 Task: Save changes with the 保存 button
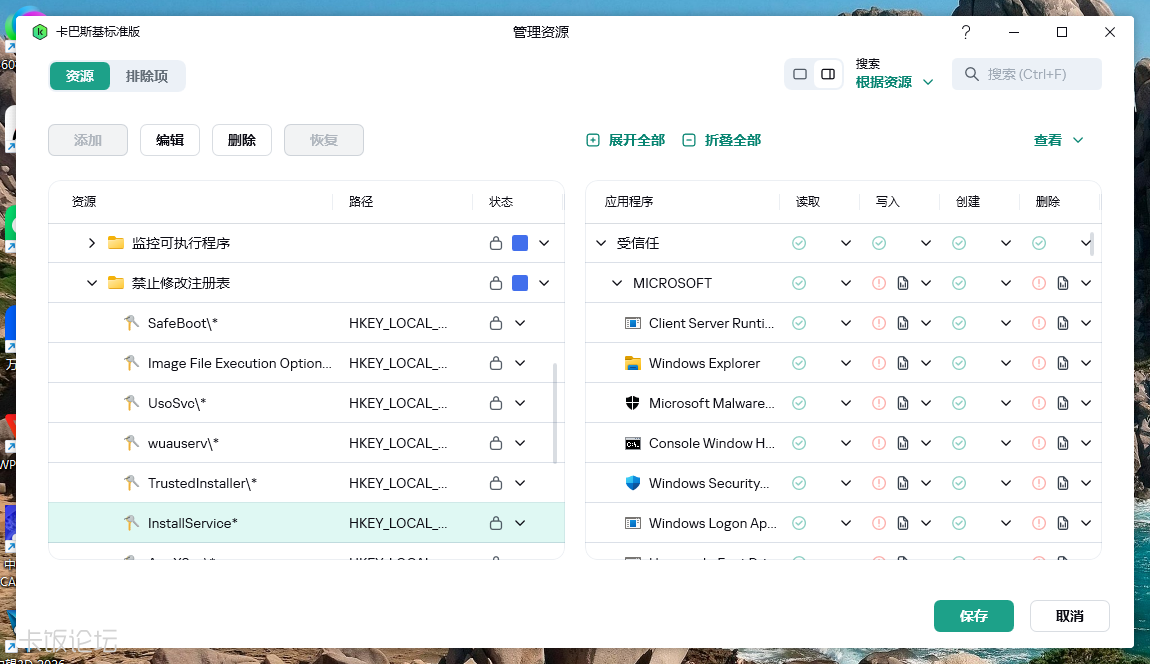point(974,616)
